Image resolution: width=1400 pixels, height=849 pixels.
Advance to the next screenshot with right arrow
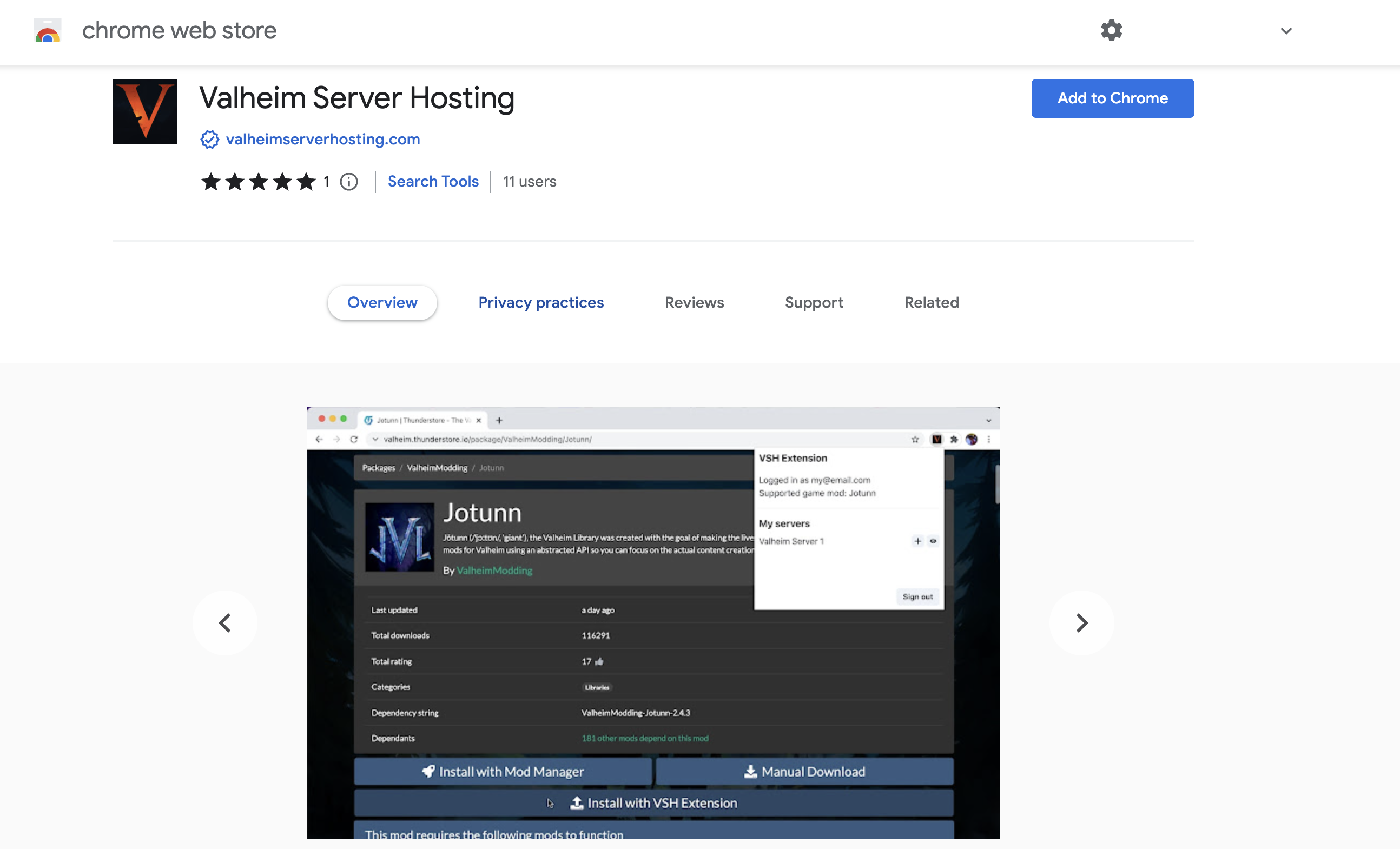pos(1081,623)
